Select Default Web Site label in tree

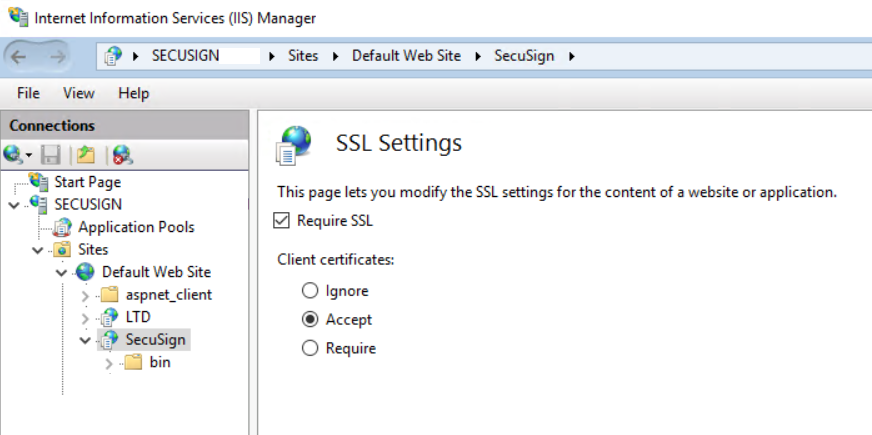click(156, 272)
